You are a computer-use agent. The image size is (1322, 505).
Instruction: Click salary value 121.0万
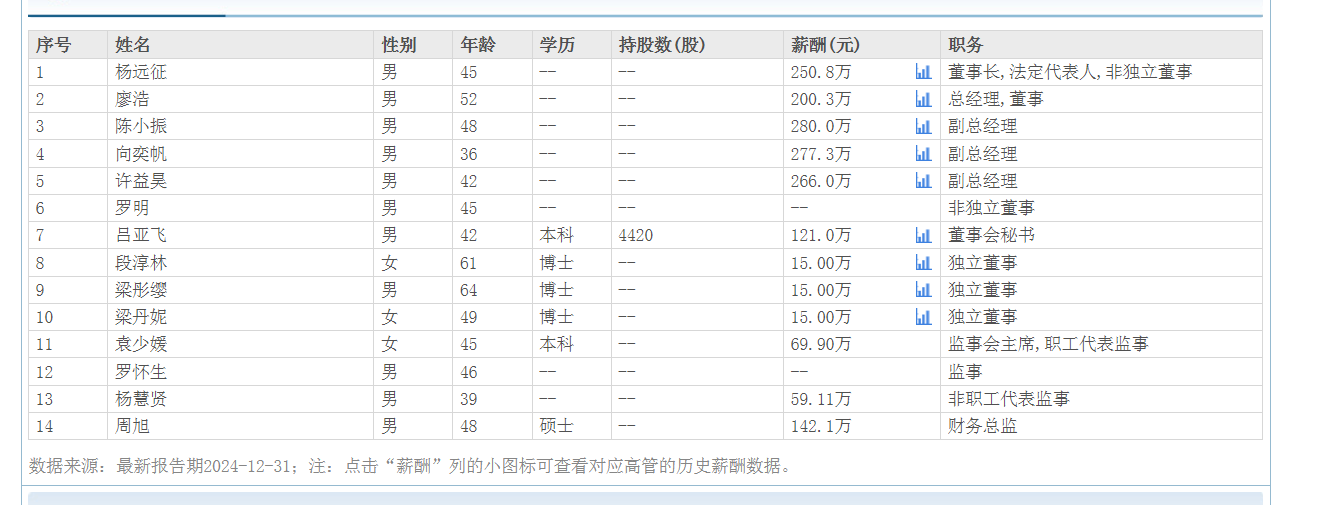coord(821,235)
